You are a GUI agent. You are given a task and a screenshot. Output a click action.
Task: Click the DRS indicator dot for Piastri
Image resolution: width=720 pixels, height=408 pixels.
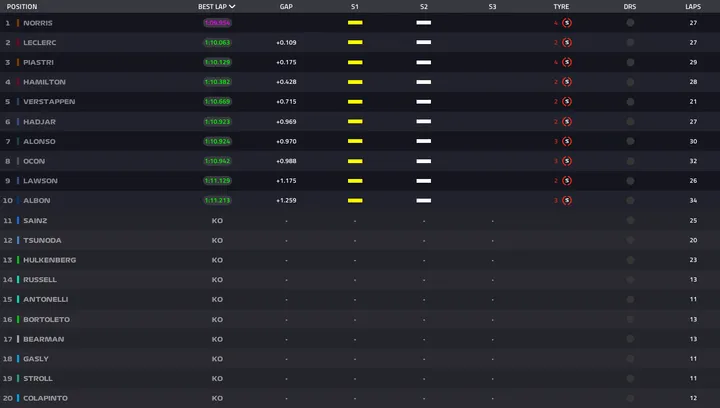tap(630, 62)
